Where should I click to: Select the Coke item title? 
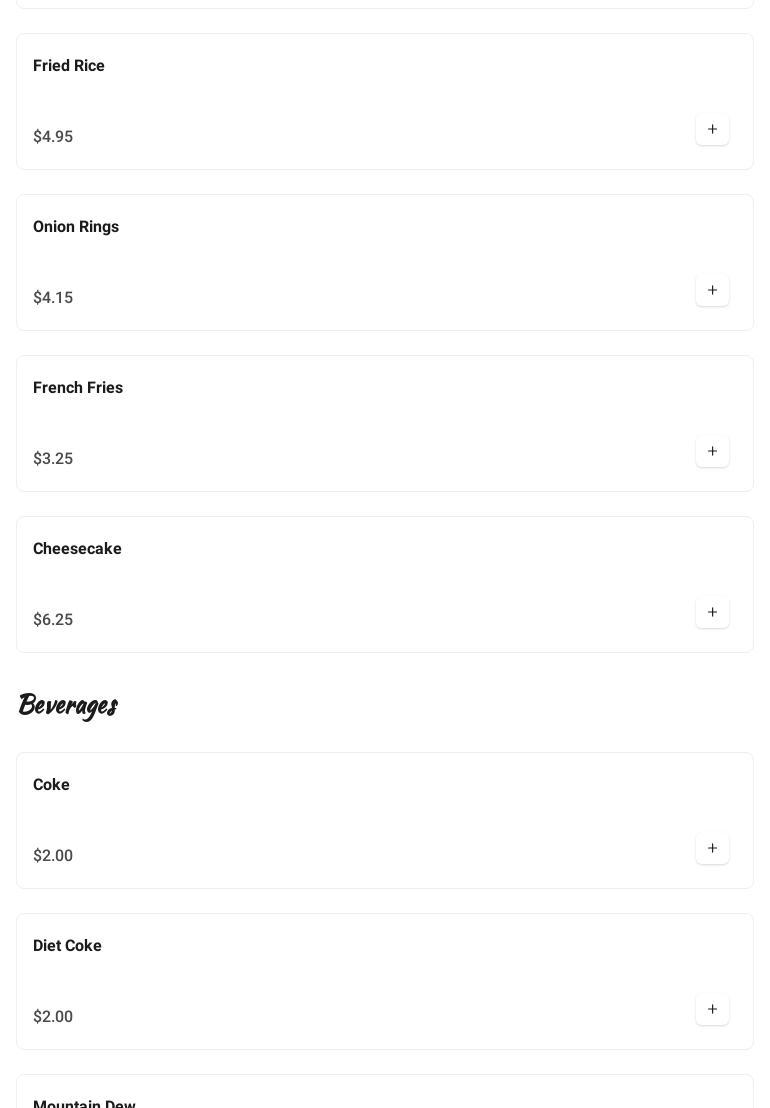click(x=51, y=785)
